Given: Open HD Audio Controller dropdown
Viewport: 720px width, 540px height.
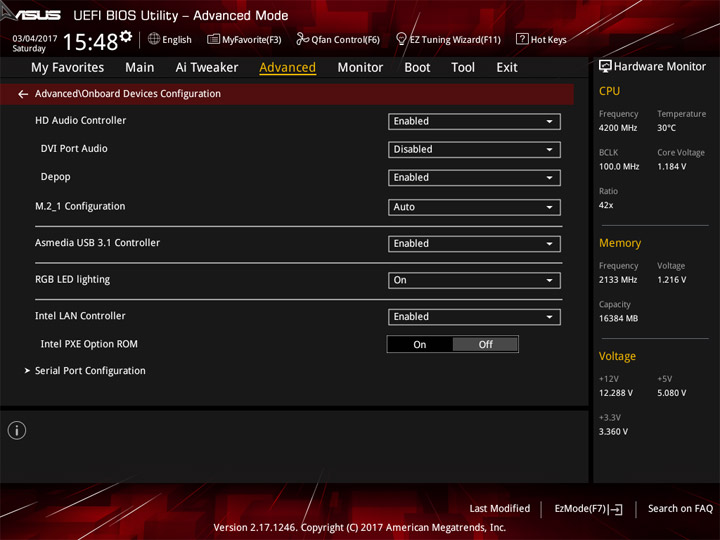Looking at the screenshot, I should click(x=474, y=121).
